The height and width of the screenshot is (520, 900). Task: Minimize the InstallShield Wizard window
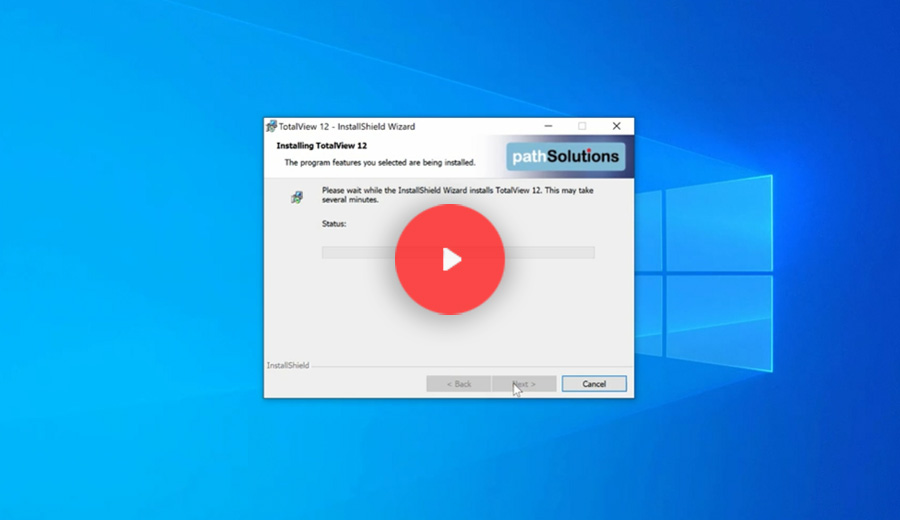point(549,126)
